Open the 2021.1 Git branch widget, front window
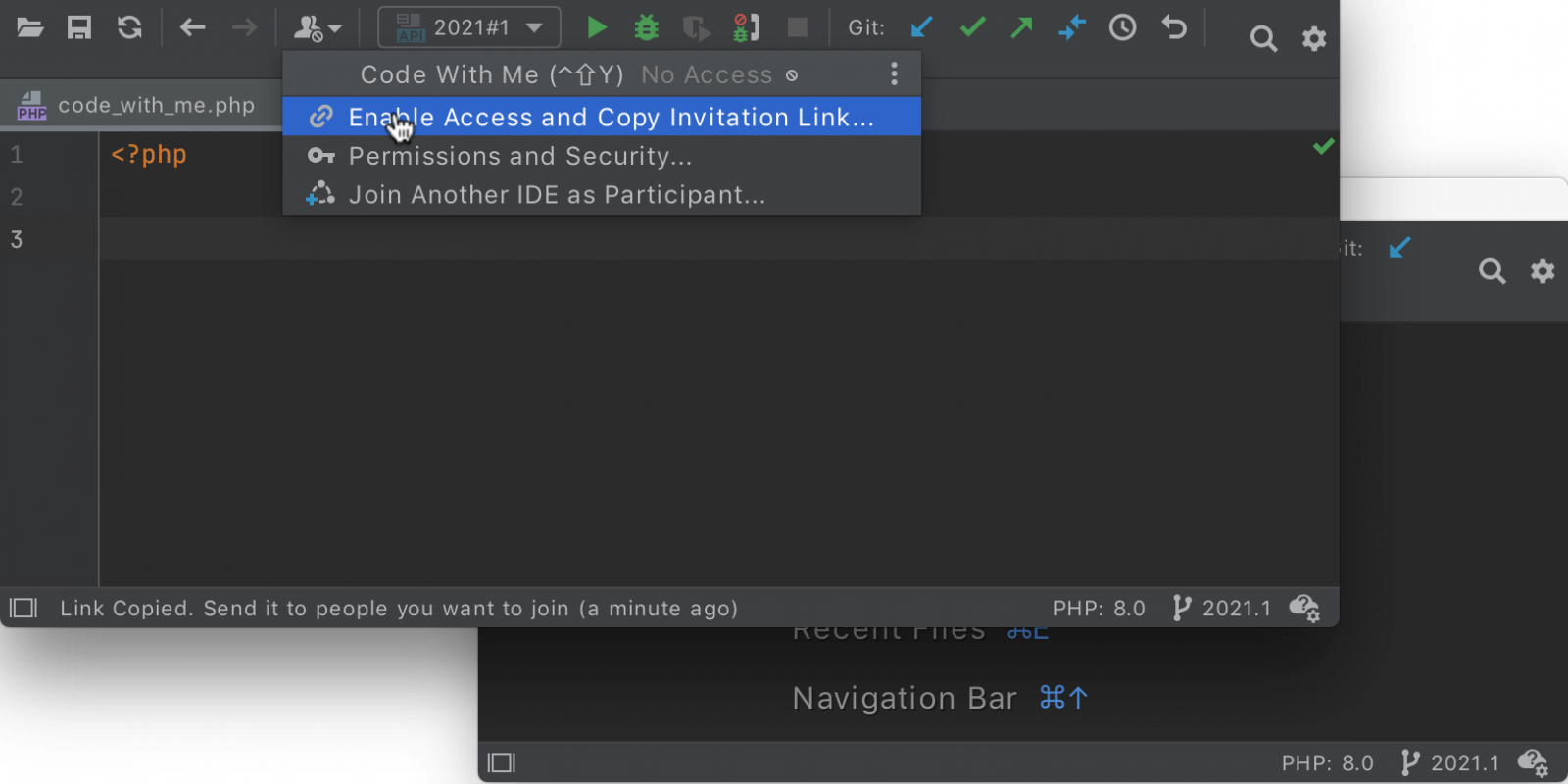This screenshot has width=1568, height=784. [1221, 609]
